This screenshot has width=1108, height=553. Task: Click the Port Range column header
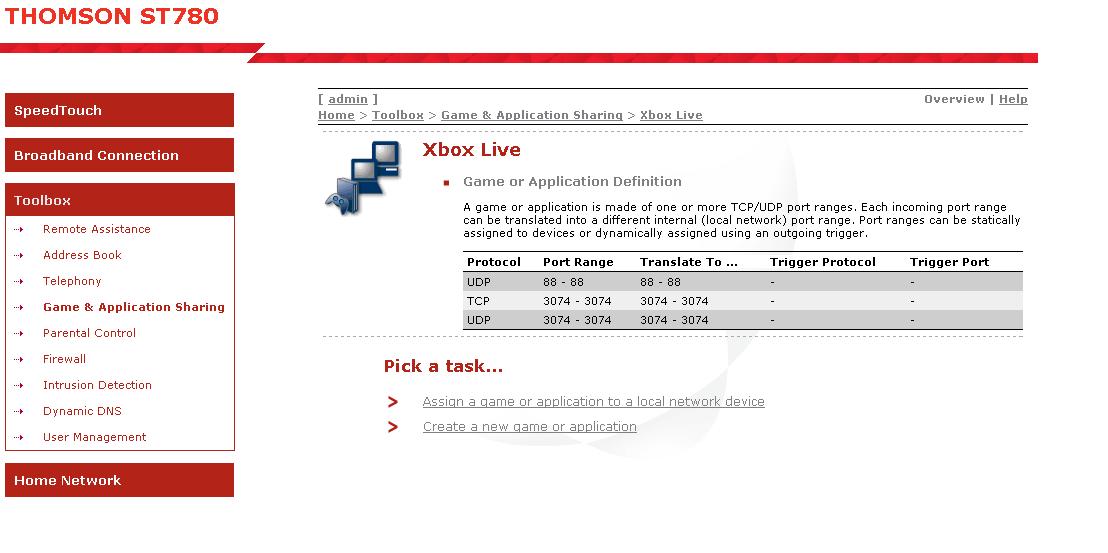coord(578,262)
